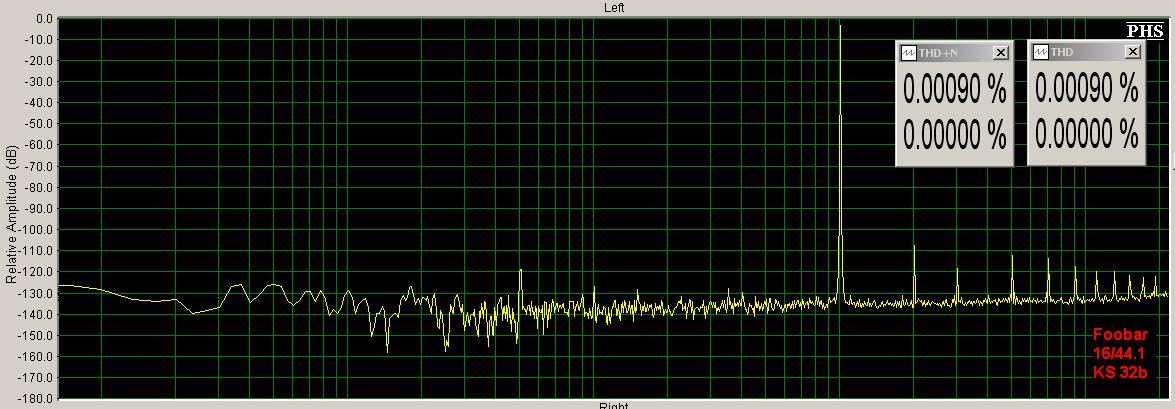Click the -80.0 y-axis value

(x=39, y=187)
